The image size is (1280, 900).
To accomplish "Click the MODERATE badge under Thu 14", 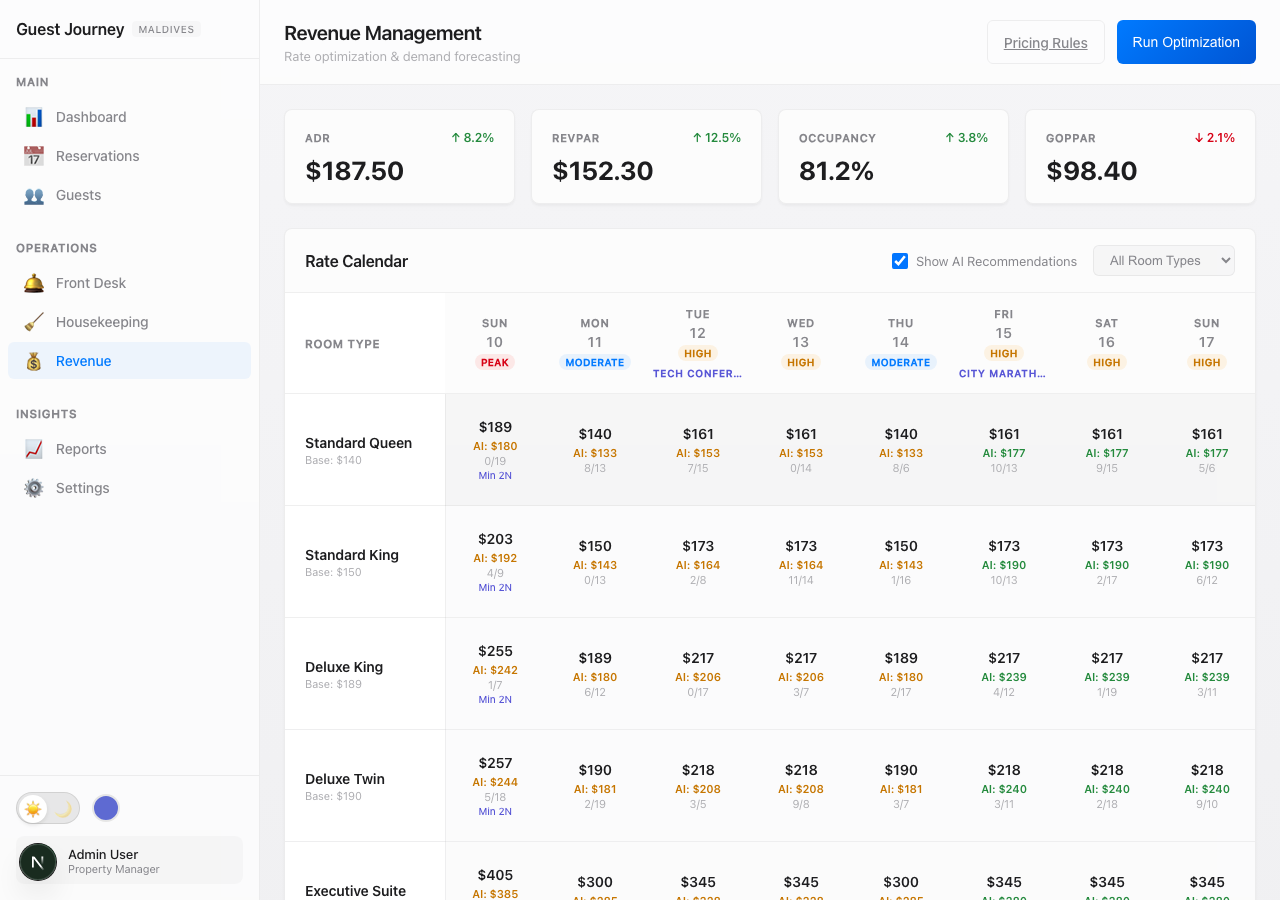I will (901, 362).
